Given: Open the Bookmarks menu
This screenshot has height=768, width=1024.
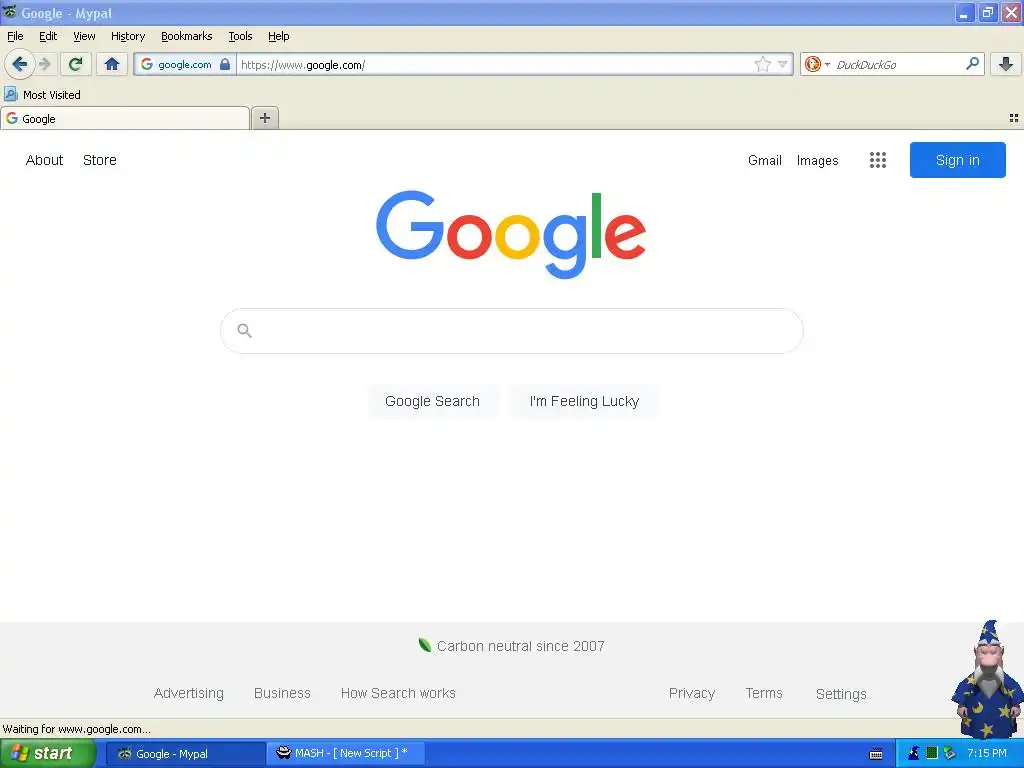Looking at the screenshot, I should [x=187, y=36].
